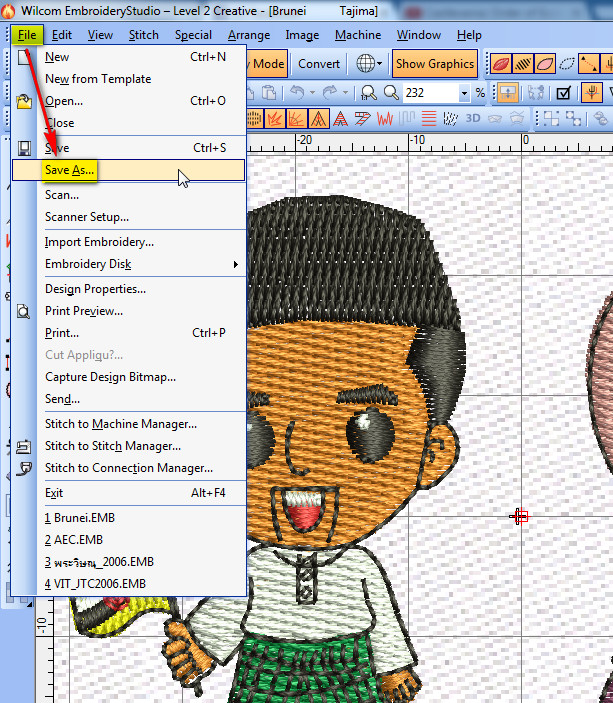The image size is (613, 703).
Task: Open recent file 2 AEC.EMB
Action: [x=74, y=540]
